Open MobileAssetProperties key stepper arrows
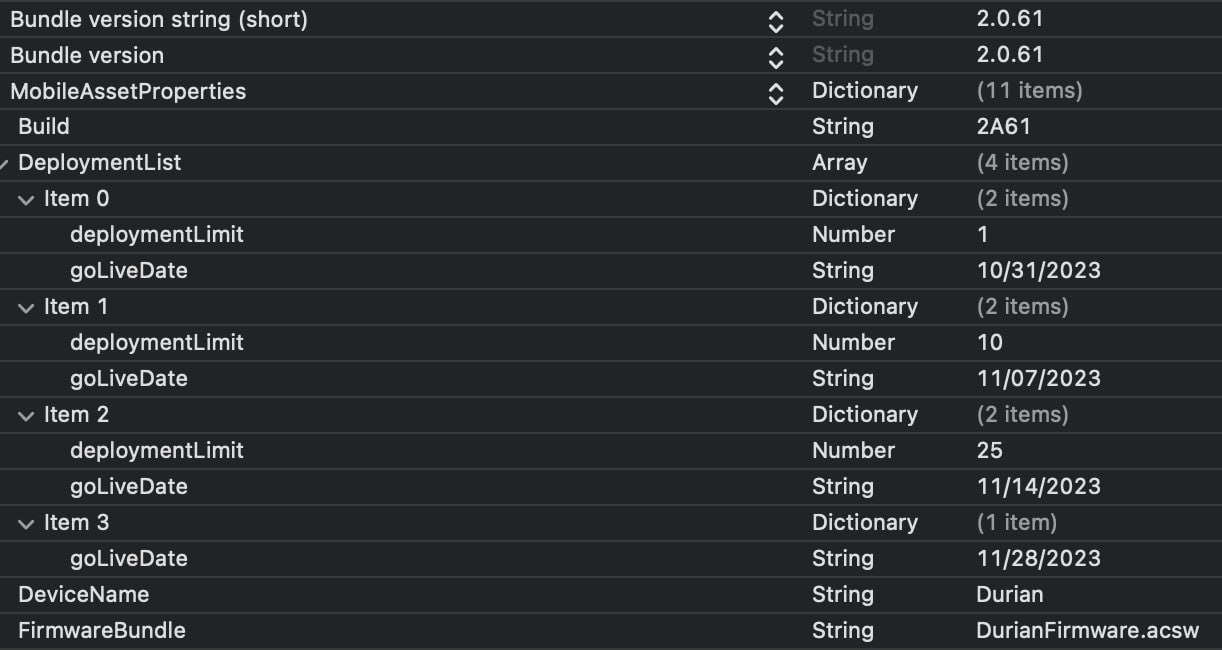Image resolution: width=1222 pixels, height=650 pixels. coord(776,92)
